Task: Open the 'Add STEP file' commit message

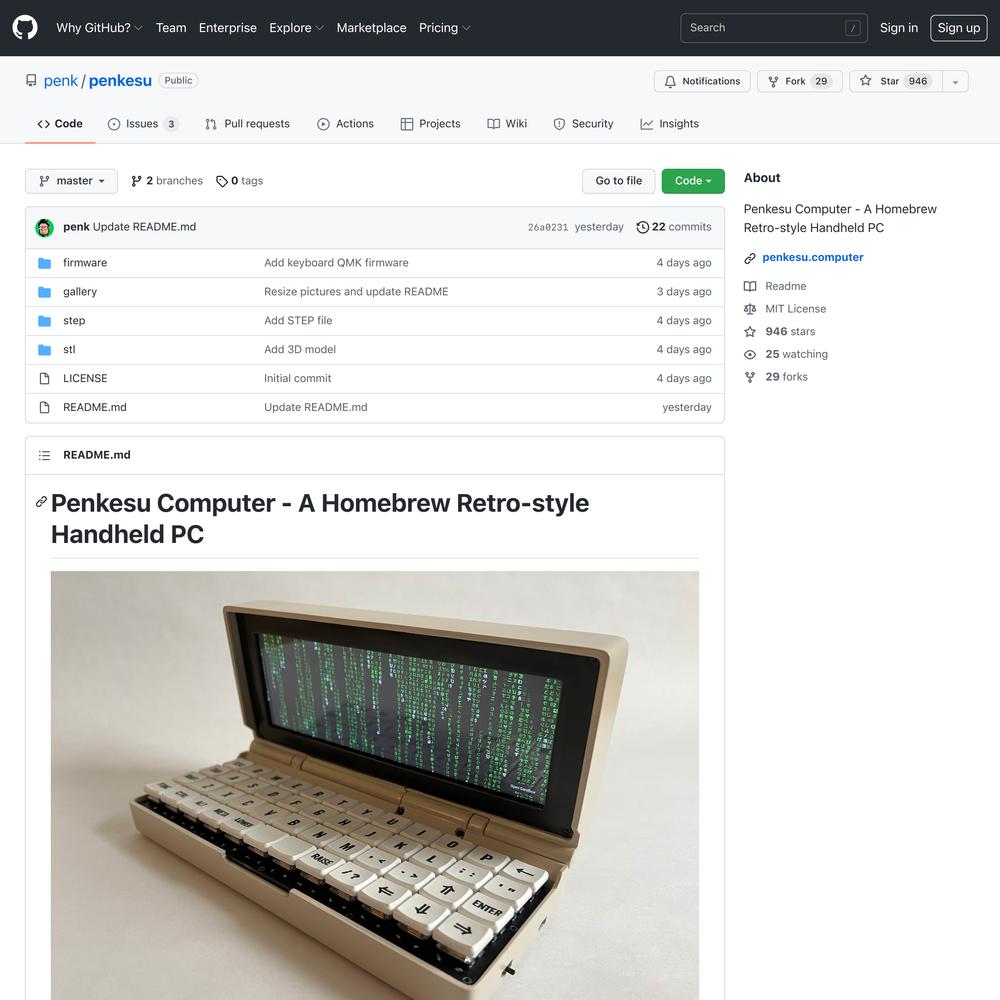Action: click(x=298, y=321)
